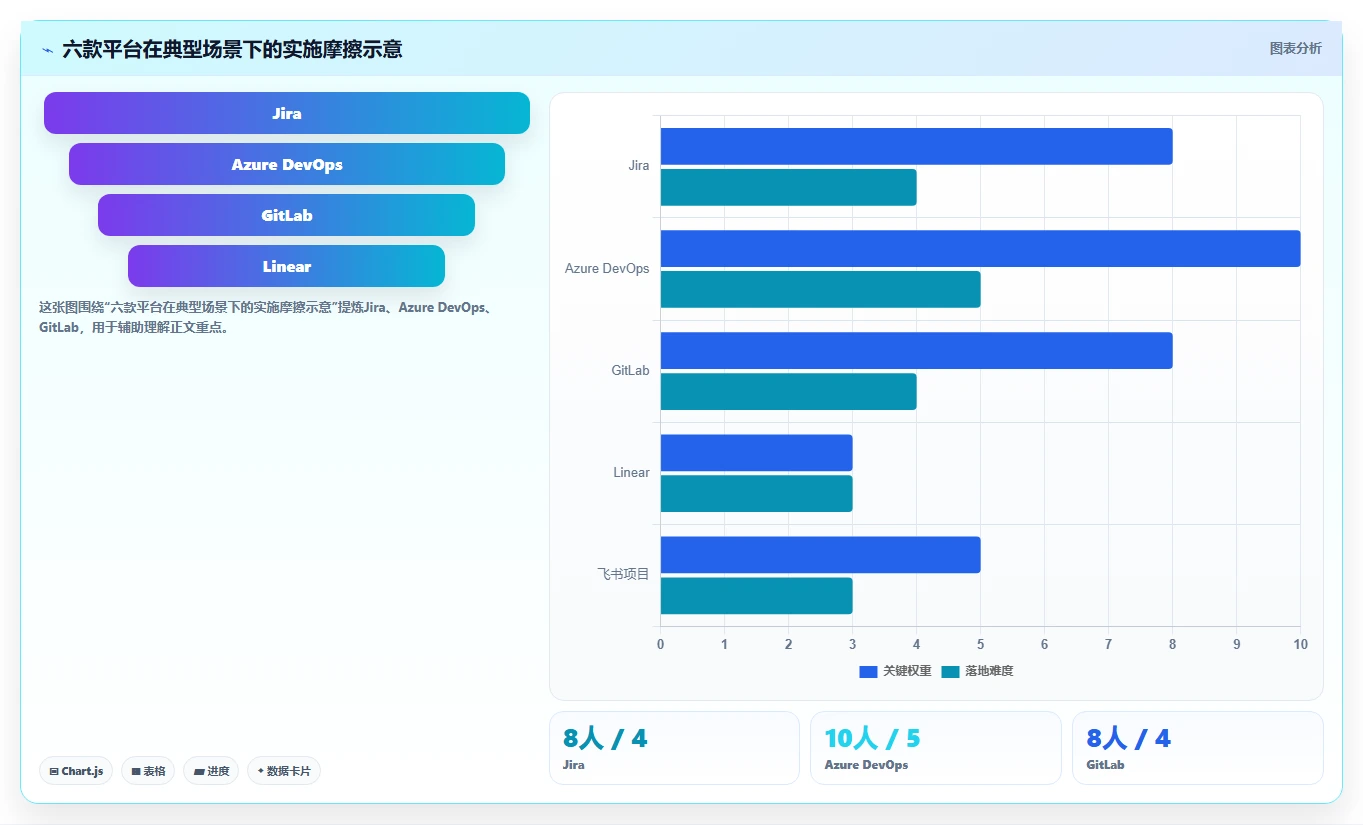The image size is (1363, 825).
Task: Select the Azure DevOps funnel stage
Action: point(287,164)
